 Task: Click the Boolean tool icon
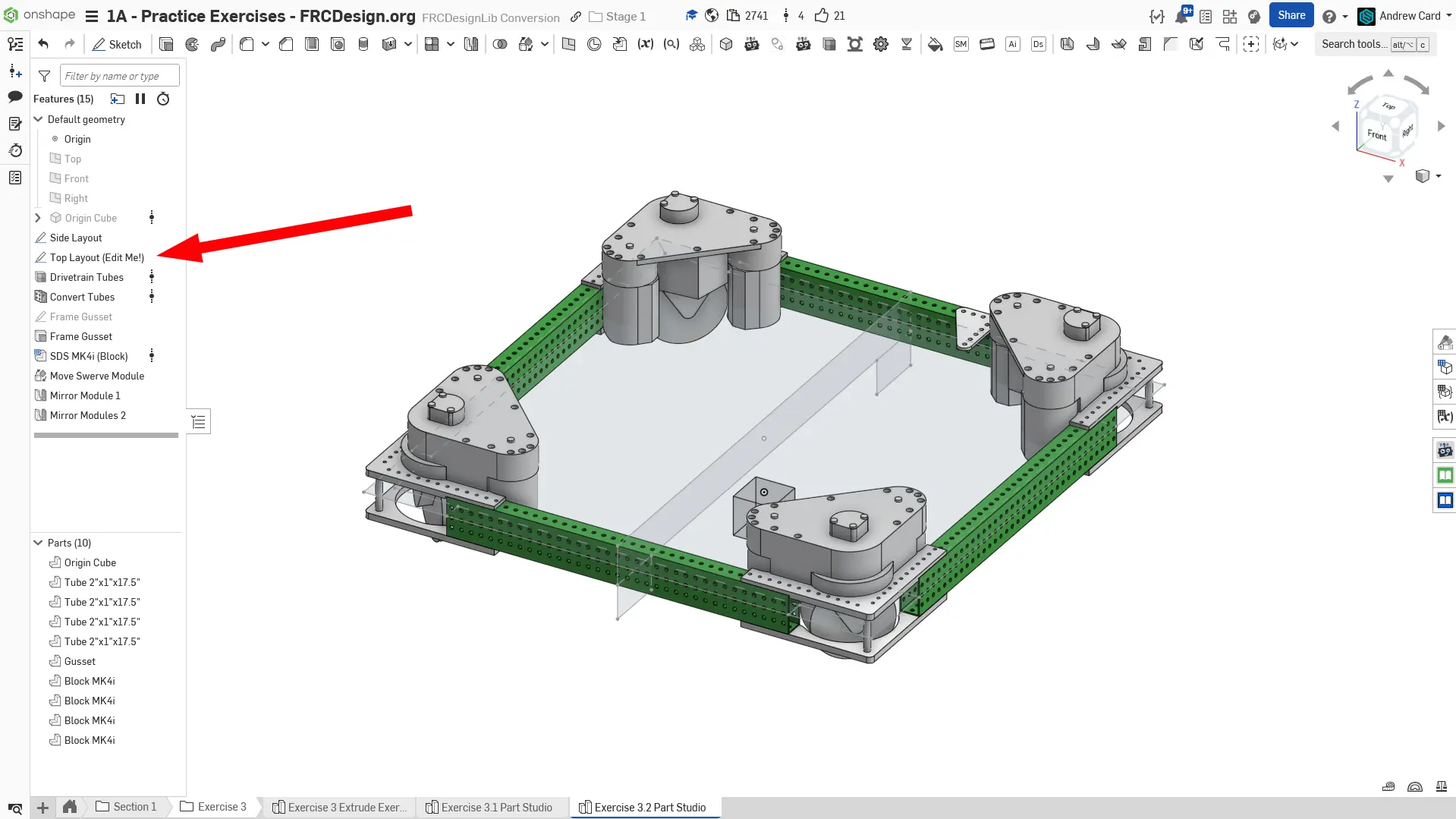tap(499, 44)
